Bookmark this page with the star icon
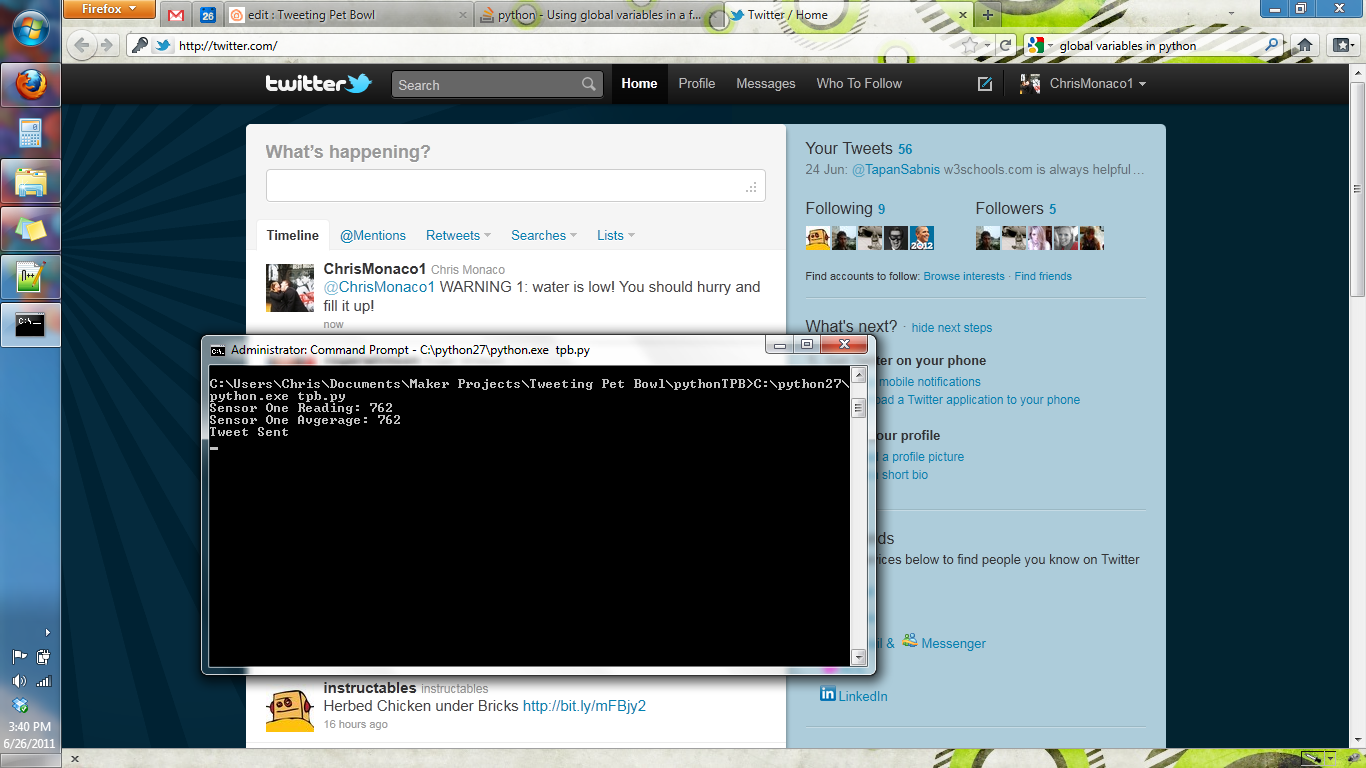The width and height of the screenshot is (1366, 768). tap(968, 45)
